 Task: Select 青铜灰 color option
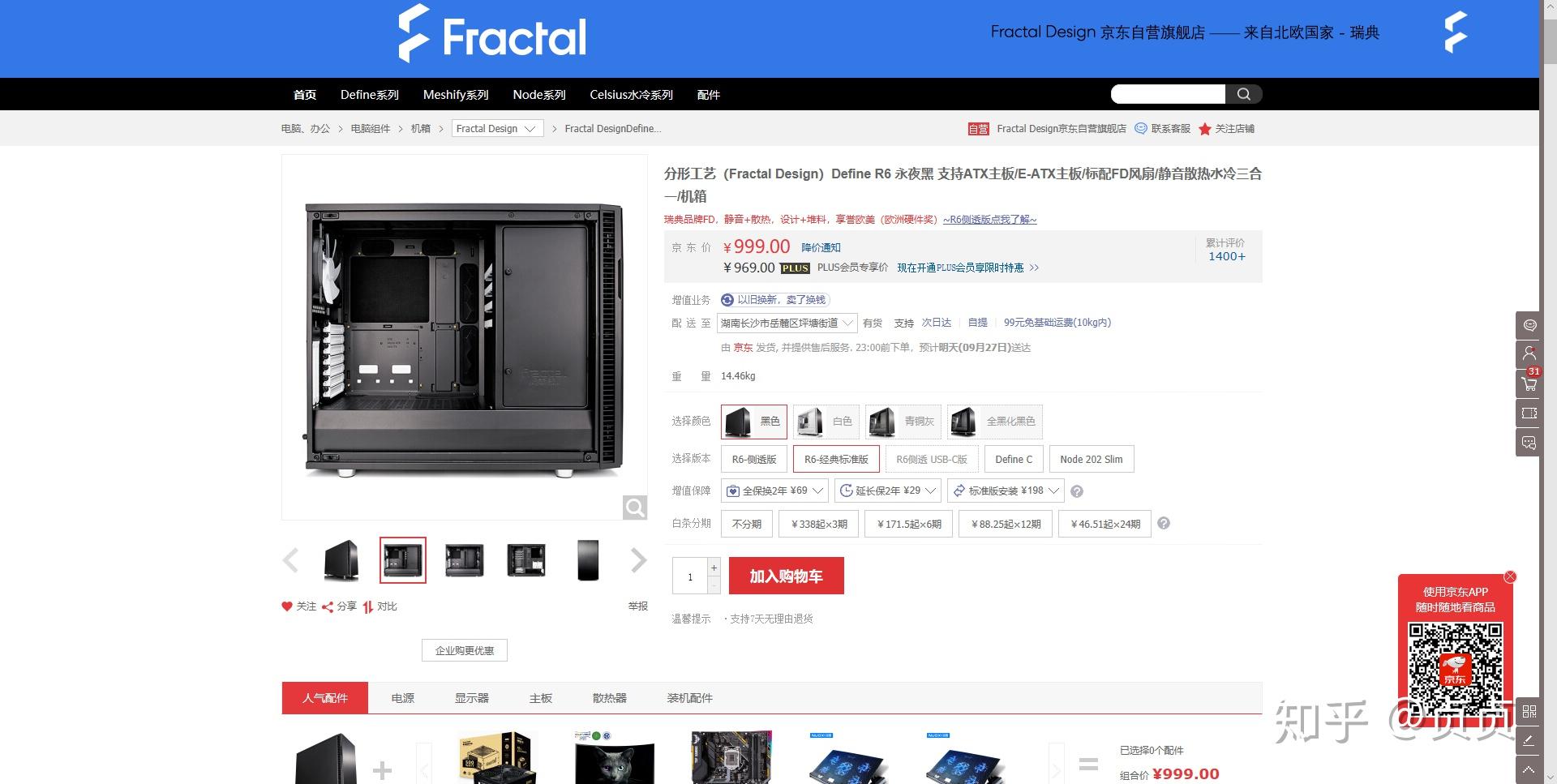click(903, 422)
